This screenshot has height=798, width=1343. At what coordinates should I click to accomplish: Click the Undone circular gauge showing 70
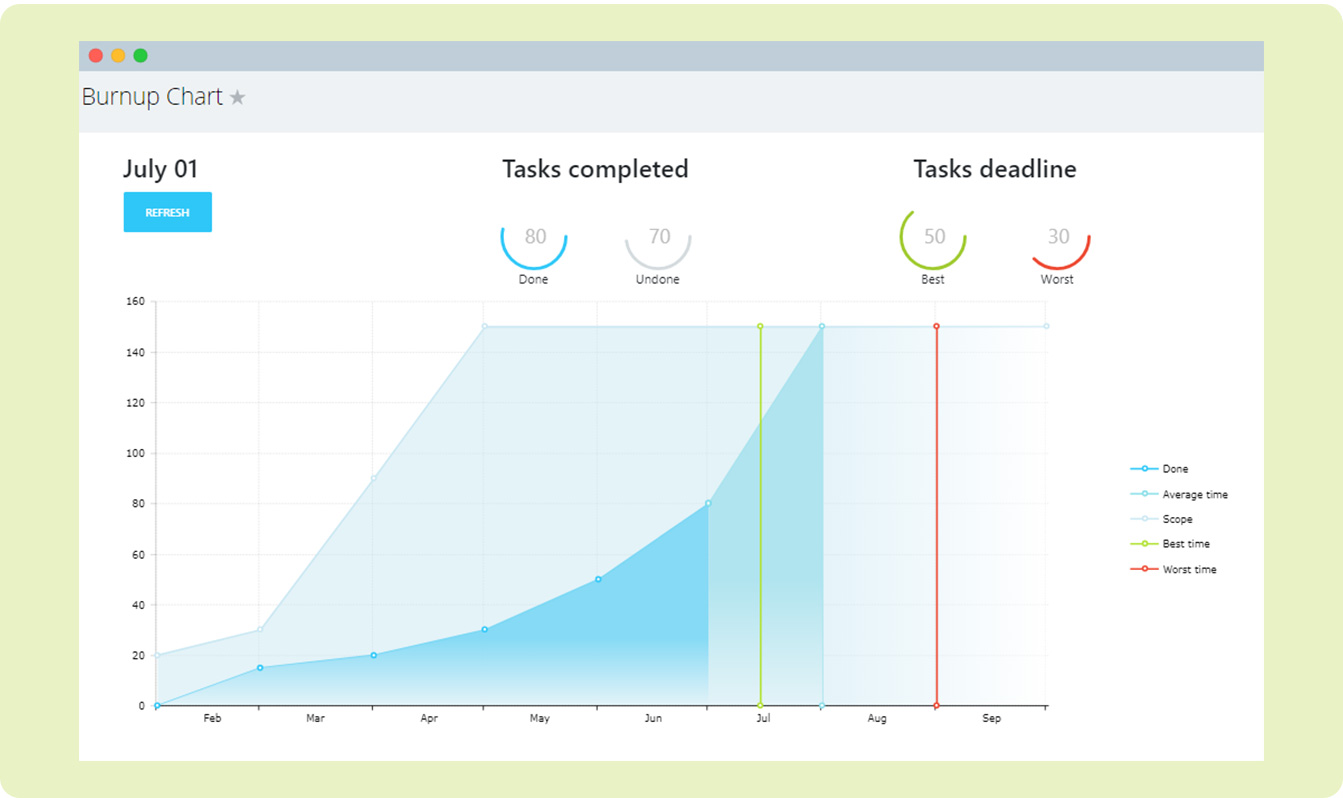pyautogui.click(x=658, y=238)
